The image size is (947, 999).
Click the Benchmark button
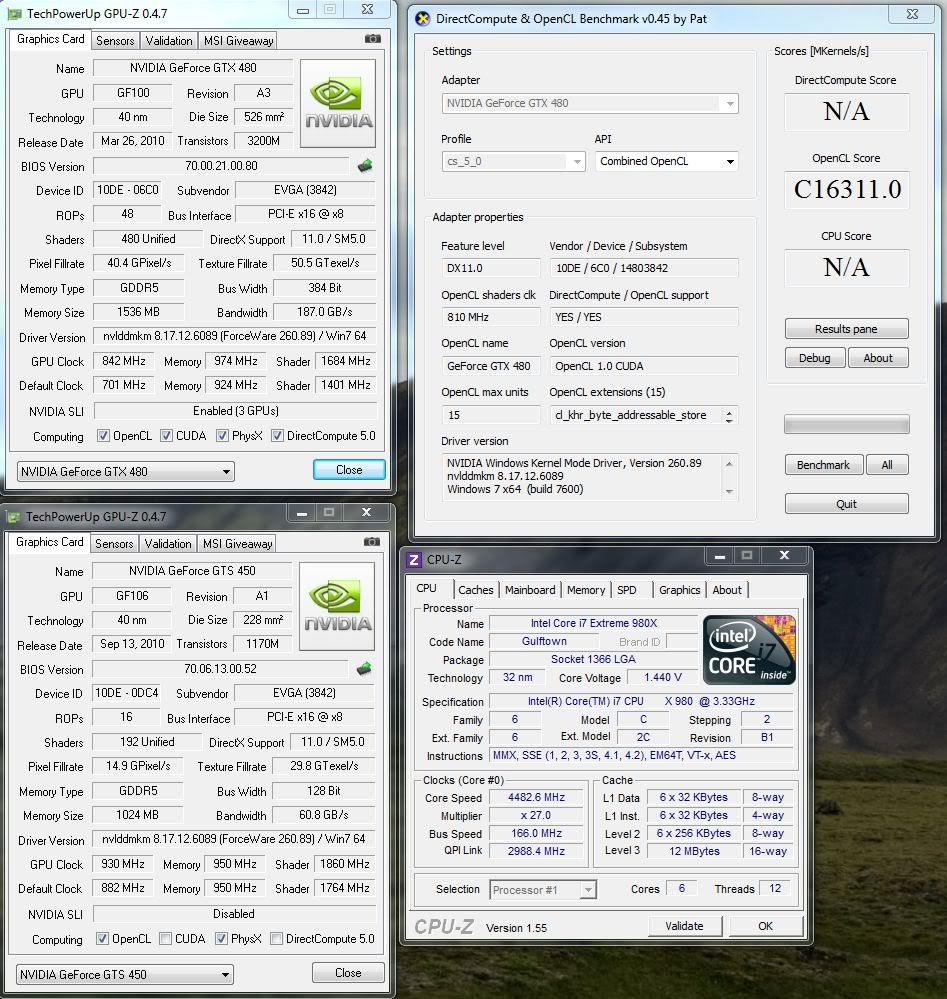(822, 465)
